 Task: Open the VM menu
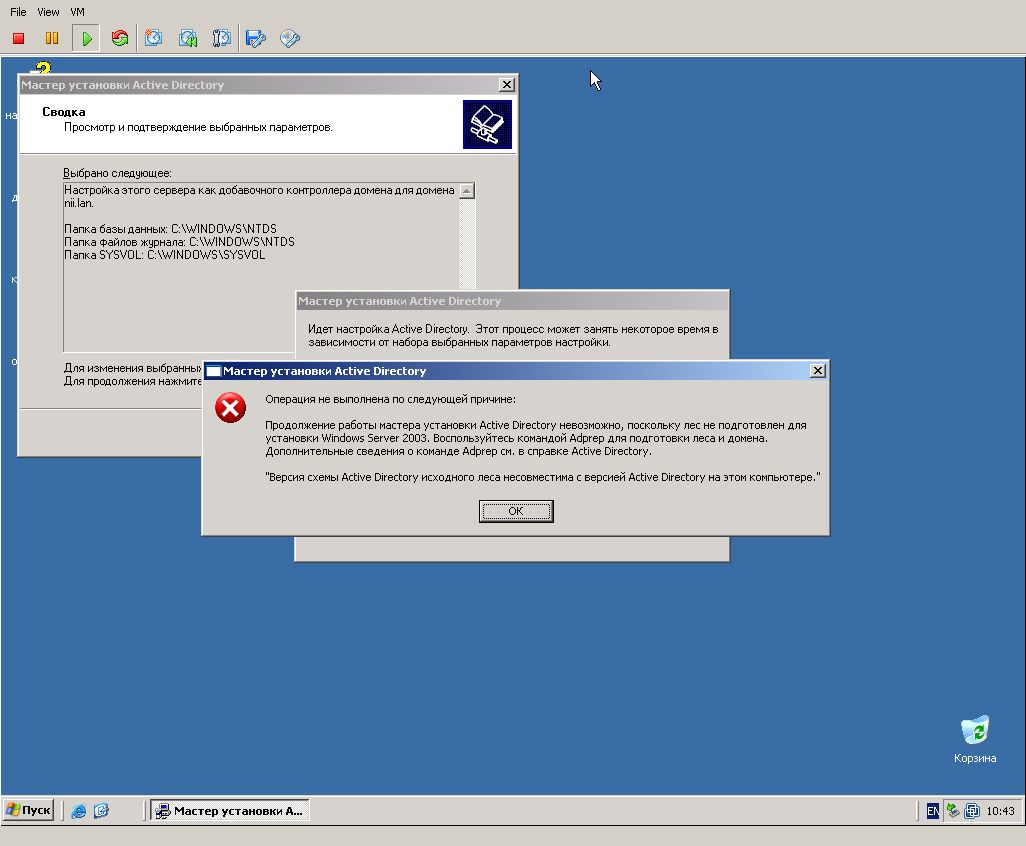click(x=77, y=12)
